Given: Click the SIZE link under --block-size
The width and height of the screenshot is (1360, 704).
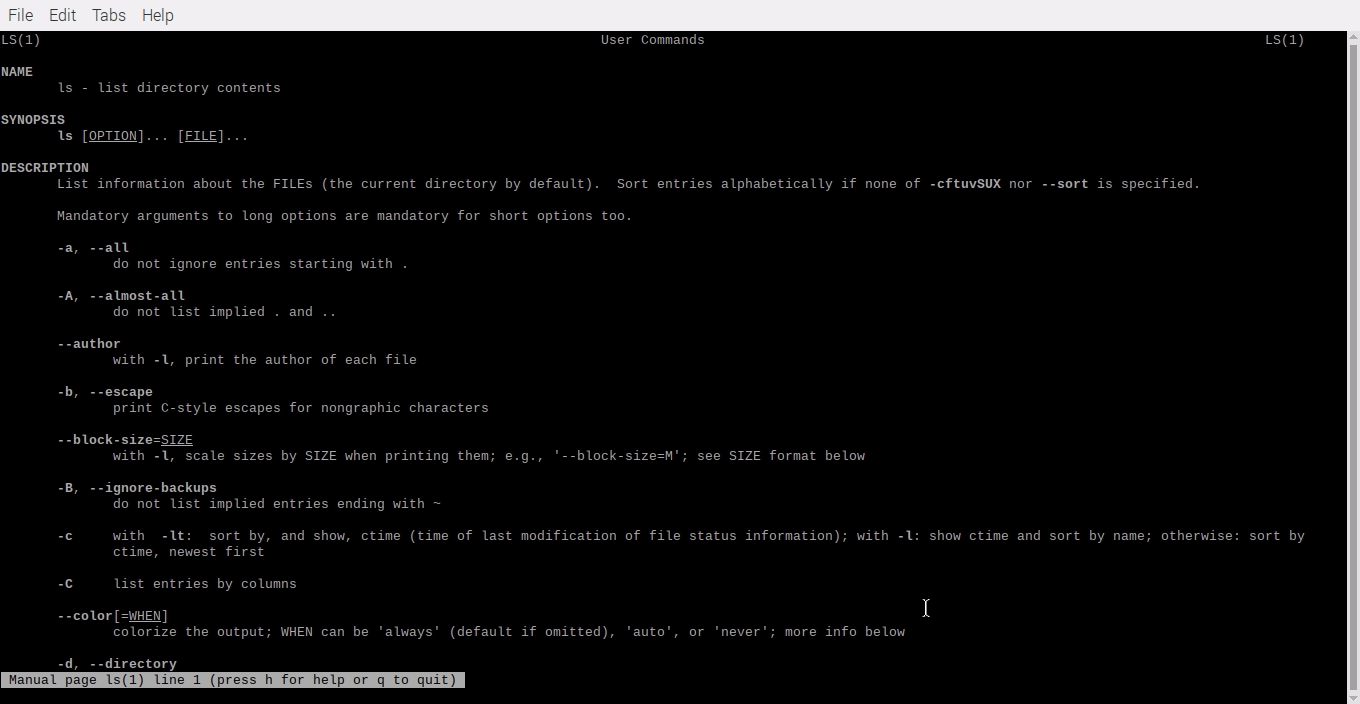Looking at the screenshot, I should point(177,440).
